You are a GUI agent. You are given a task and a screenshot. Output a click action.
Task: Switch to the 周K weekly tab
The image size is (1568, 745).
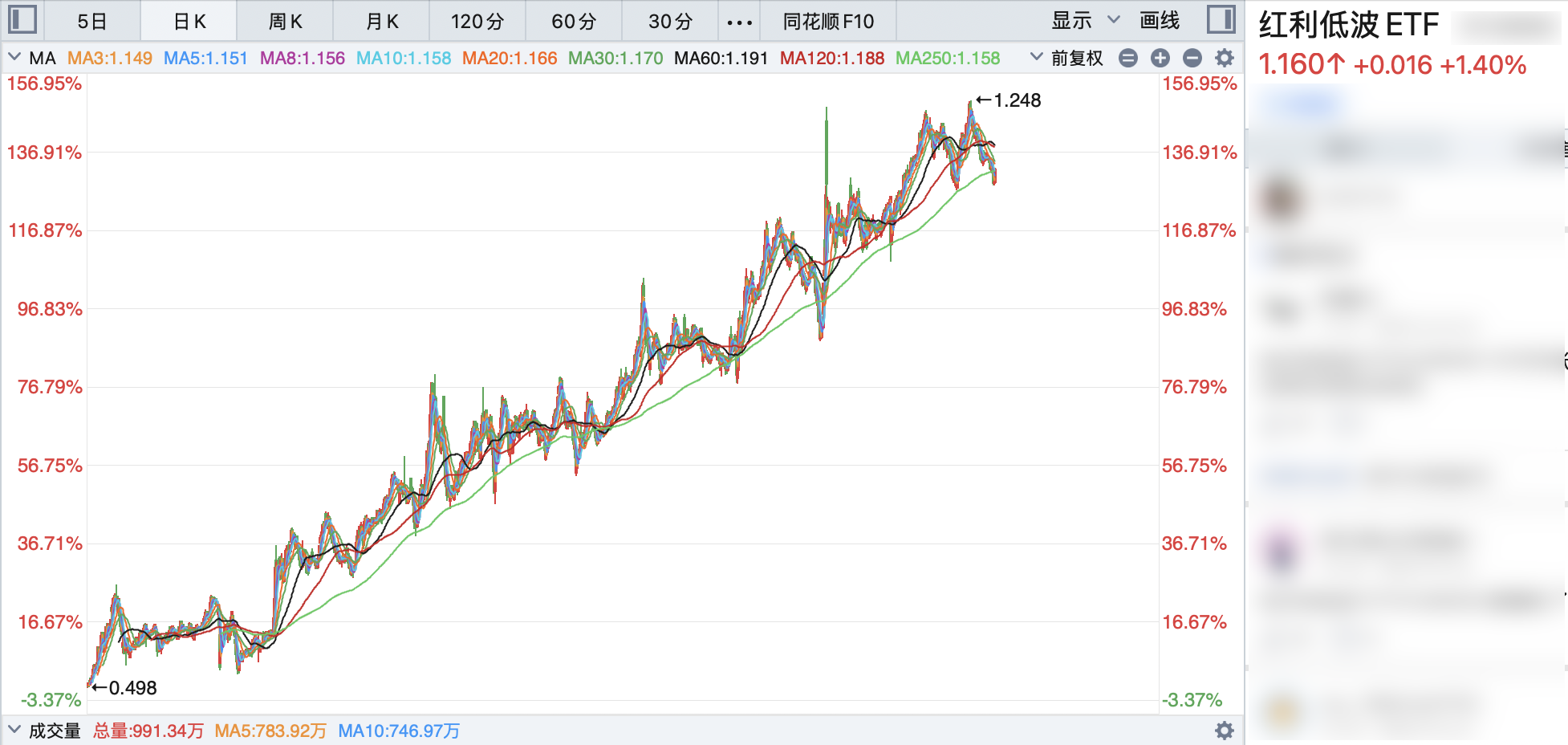tap(285, 22)
